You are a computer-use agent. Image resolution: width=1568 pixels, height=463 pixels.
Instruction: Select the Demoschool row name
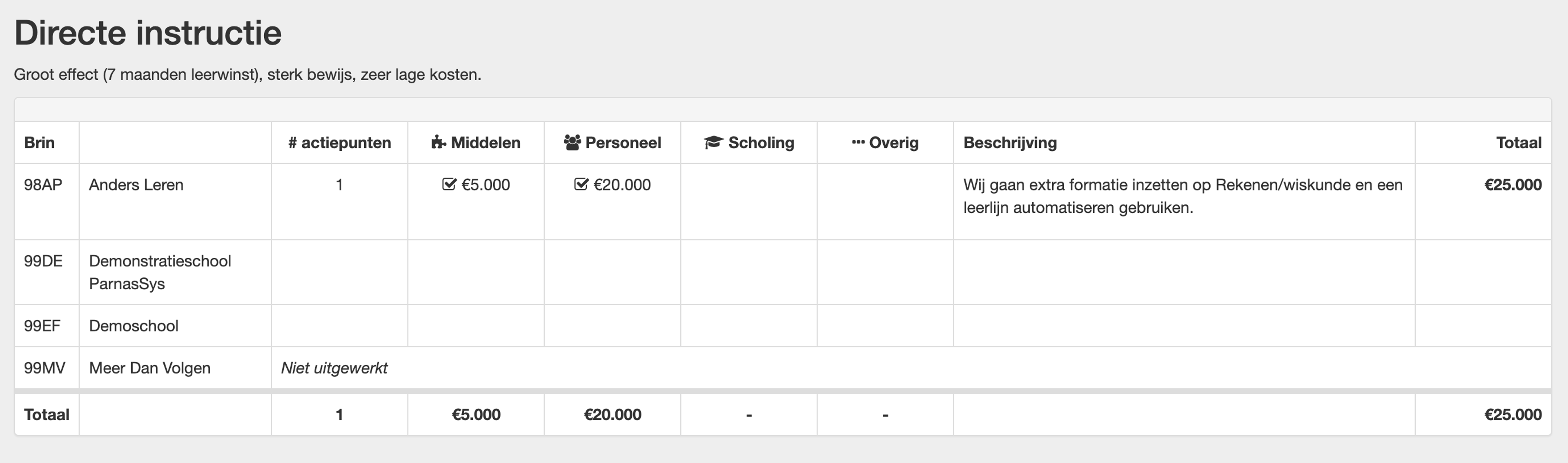click(133, 326)
